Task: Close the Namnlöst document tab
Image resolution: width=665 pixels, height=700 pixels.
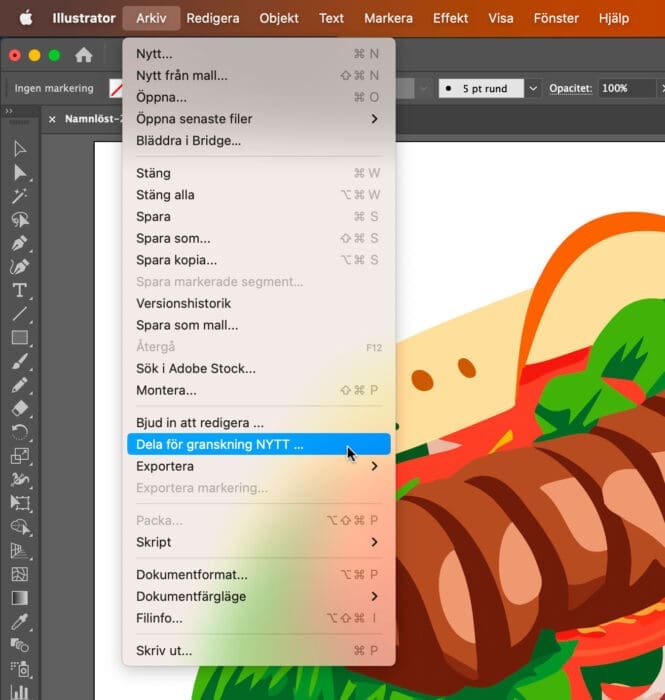Action: [52, 119]
